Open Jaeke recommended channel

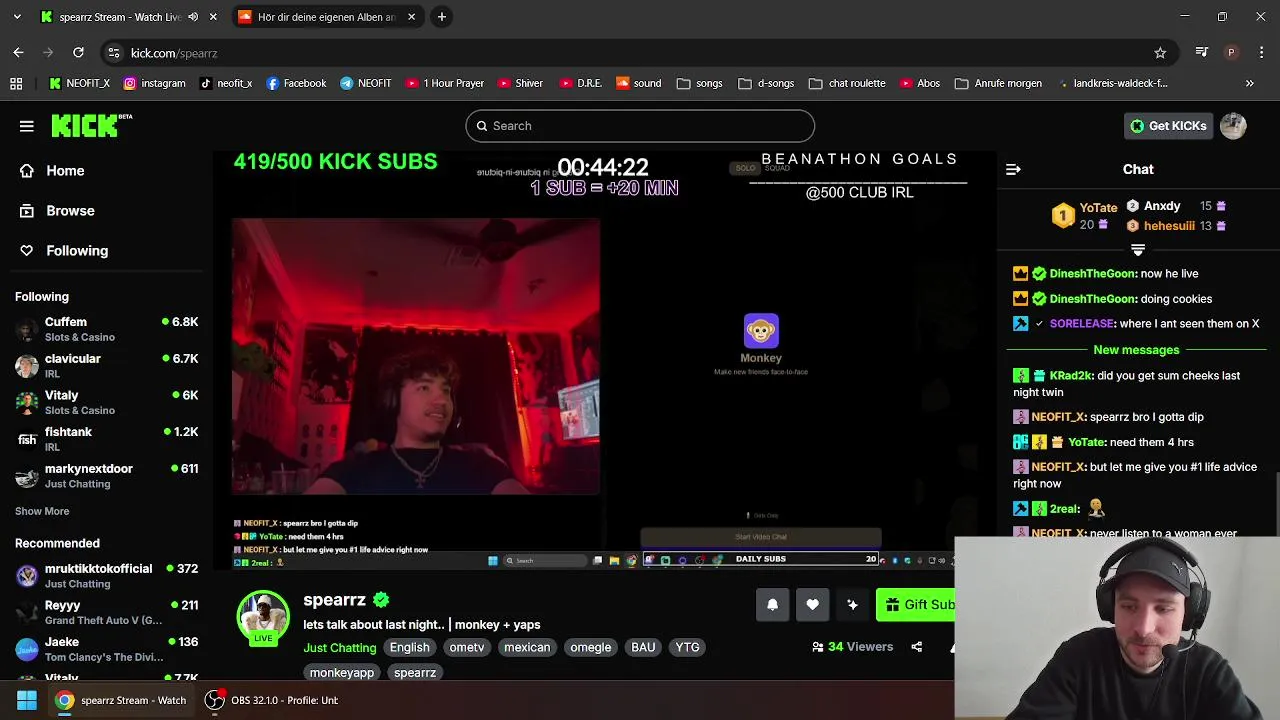106,649
